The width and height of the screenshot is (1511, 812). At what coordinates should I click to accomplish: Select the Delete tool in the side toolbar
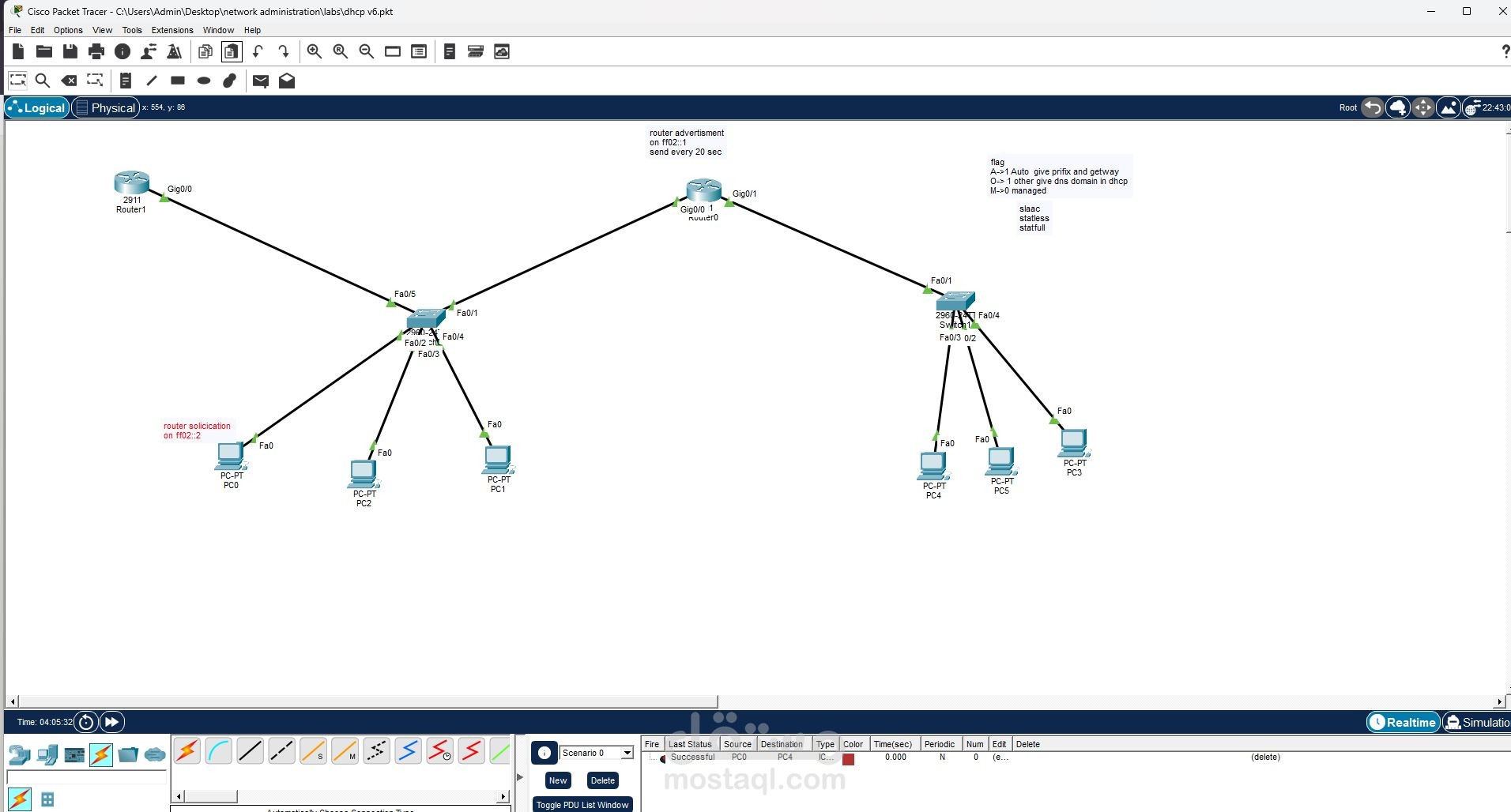(69, 80)
